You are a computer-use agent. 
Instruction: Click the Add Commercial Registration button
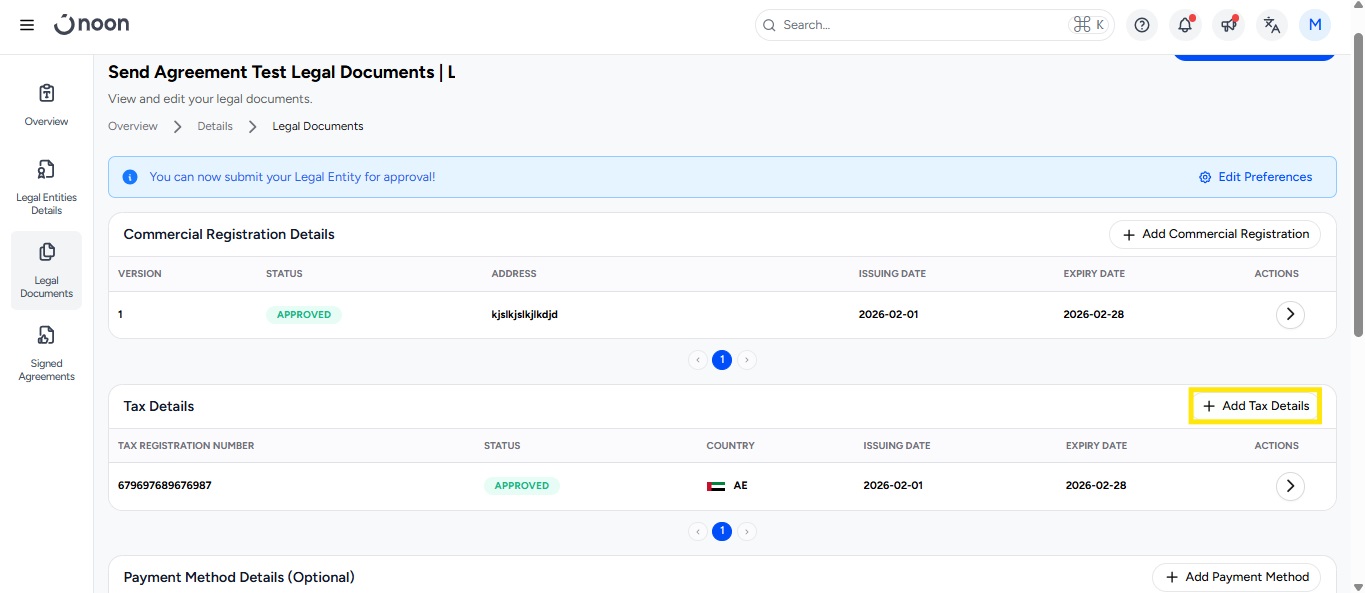coord(1215,234)
